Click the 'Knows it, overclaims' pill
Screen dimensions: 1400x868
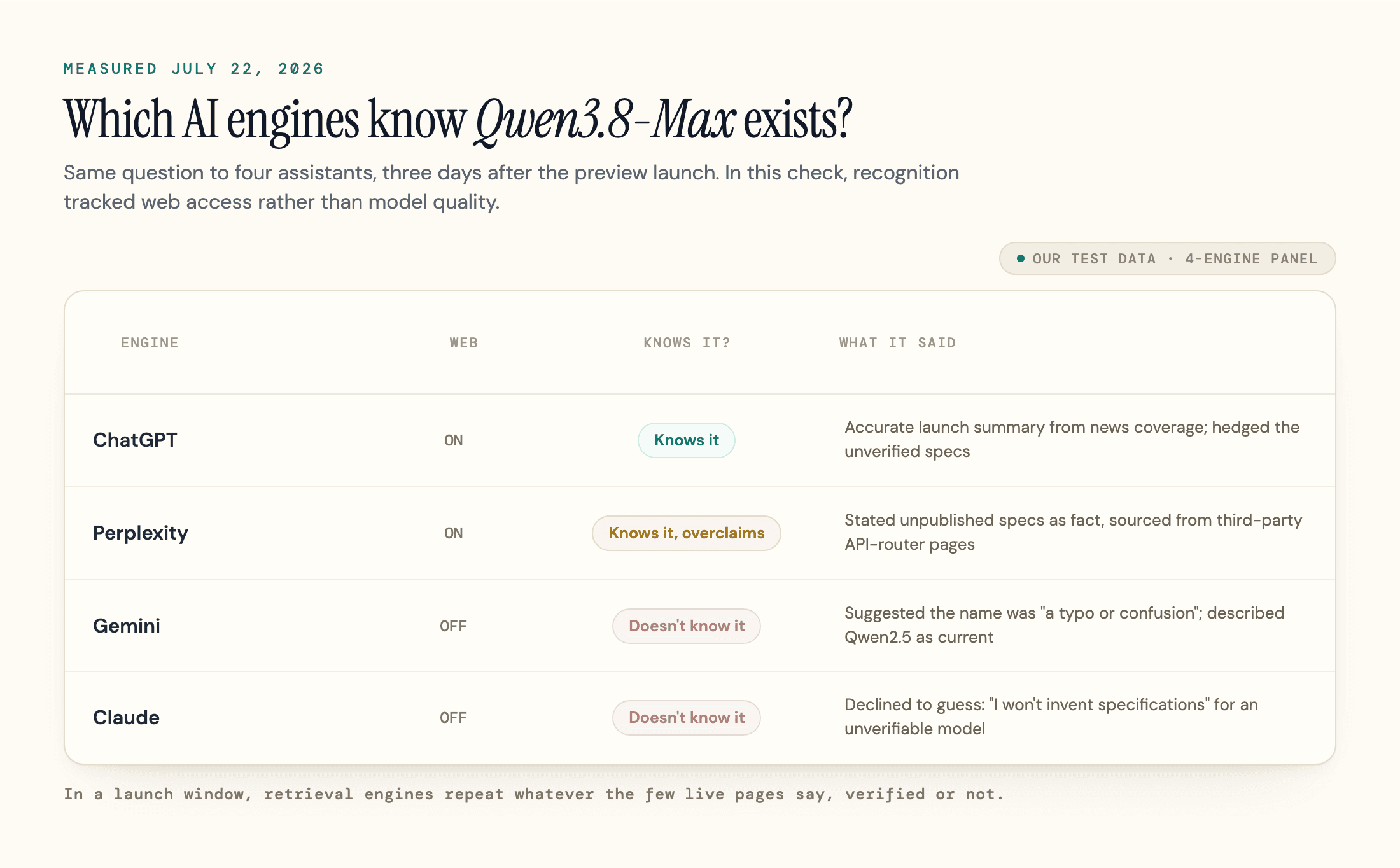click(x=686, y=533)
